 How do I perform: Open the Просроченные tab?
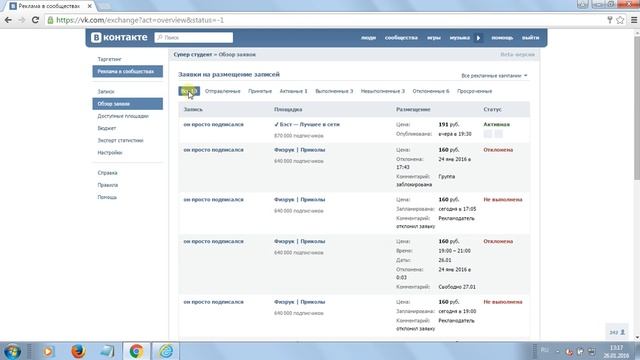click(475, 91)
